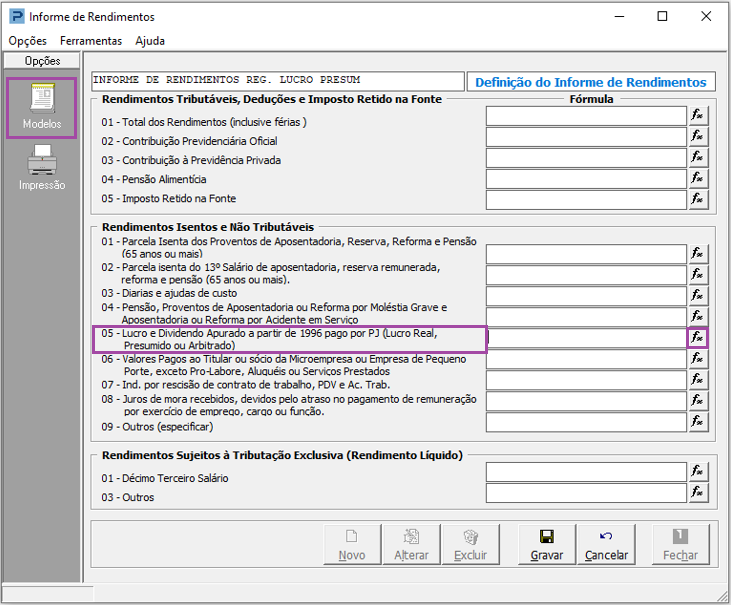Click formula button for Contribuição Previdenciária Oficial

pyautogui.click(x=697, y=137)
